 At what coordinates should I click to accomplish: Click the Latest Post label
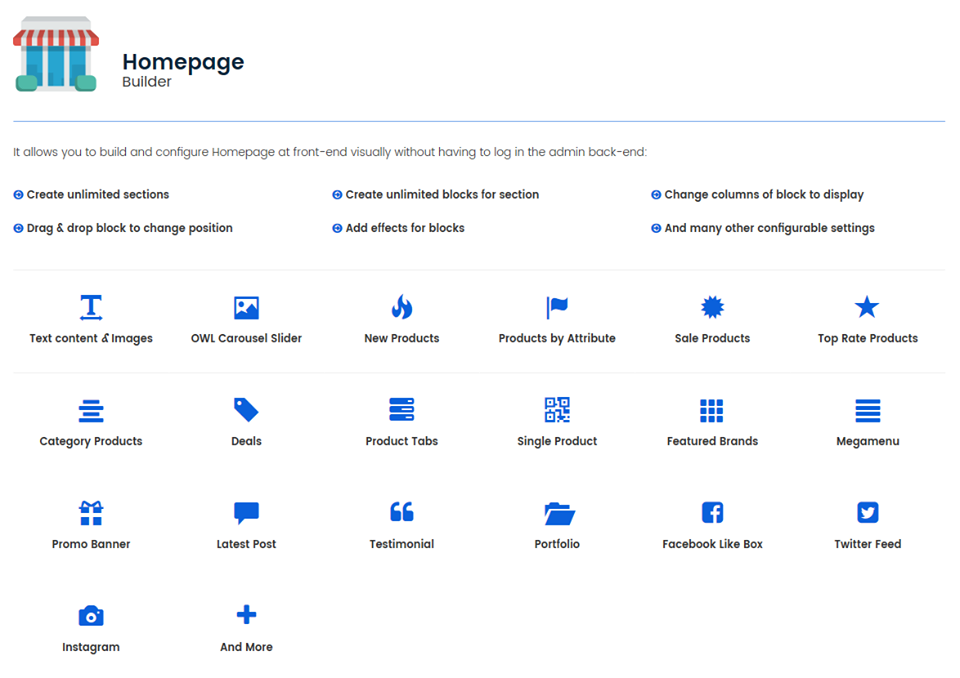[x=246, y=544]
